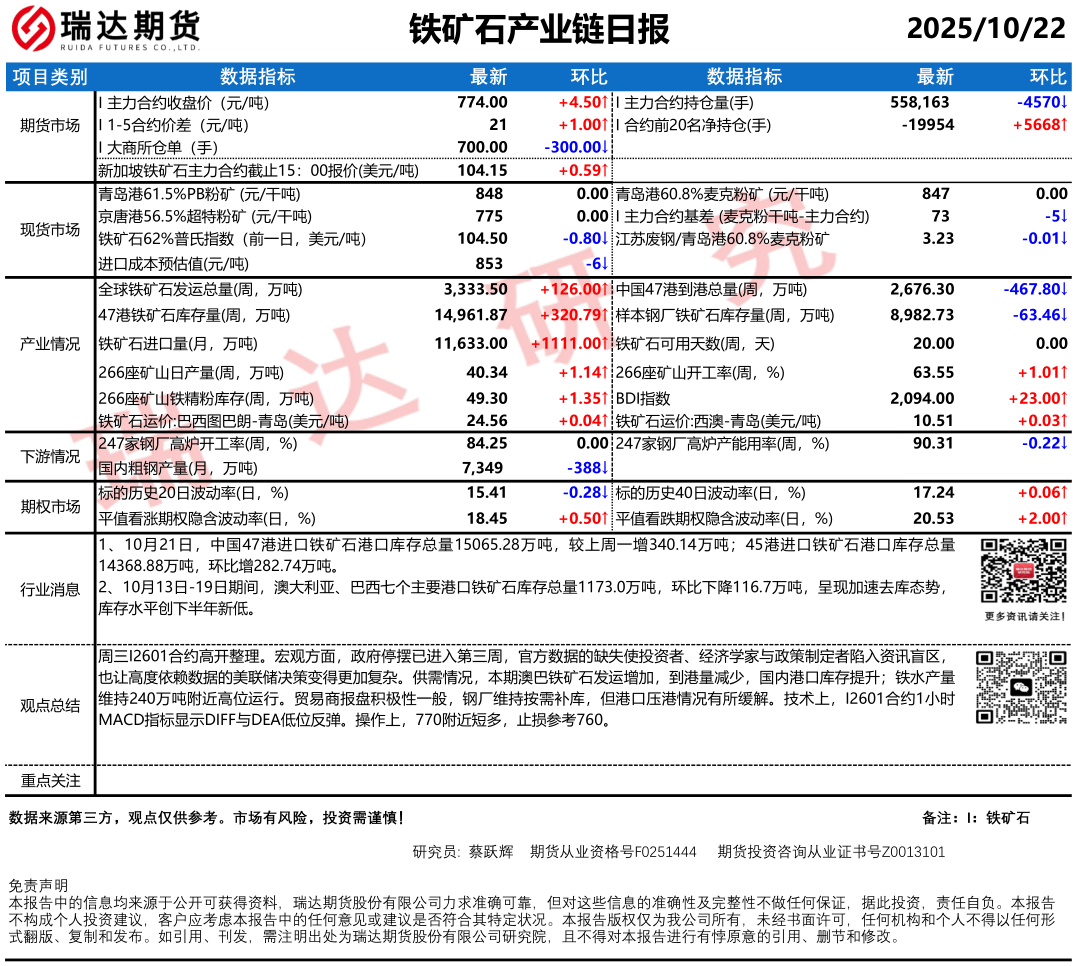The width and height of the screenshot is (1076, 966).
Task: Click the 重点关注 row label
Action: 50,780
